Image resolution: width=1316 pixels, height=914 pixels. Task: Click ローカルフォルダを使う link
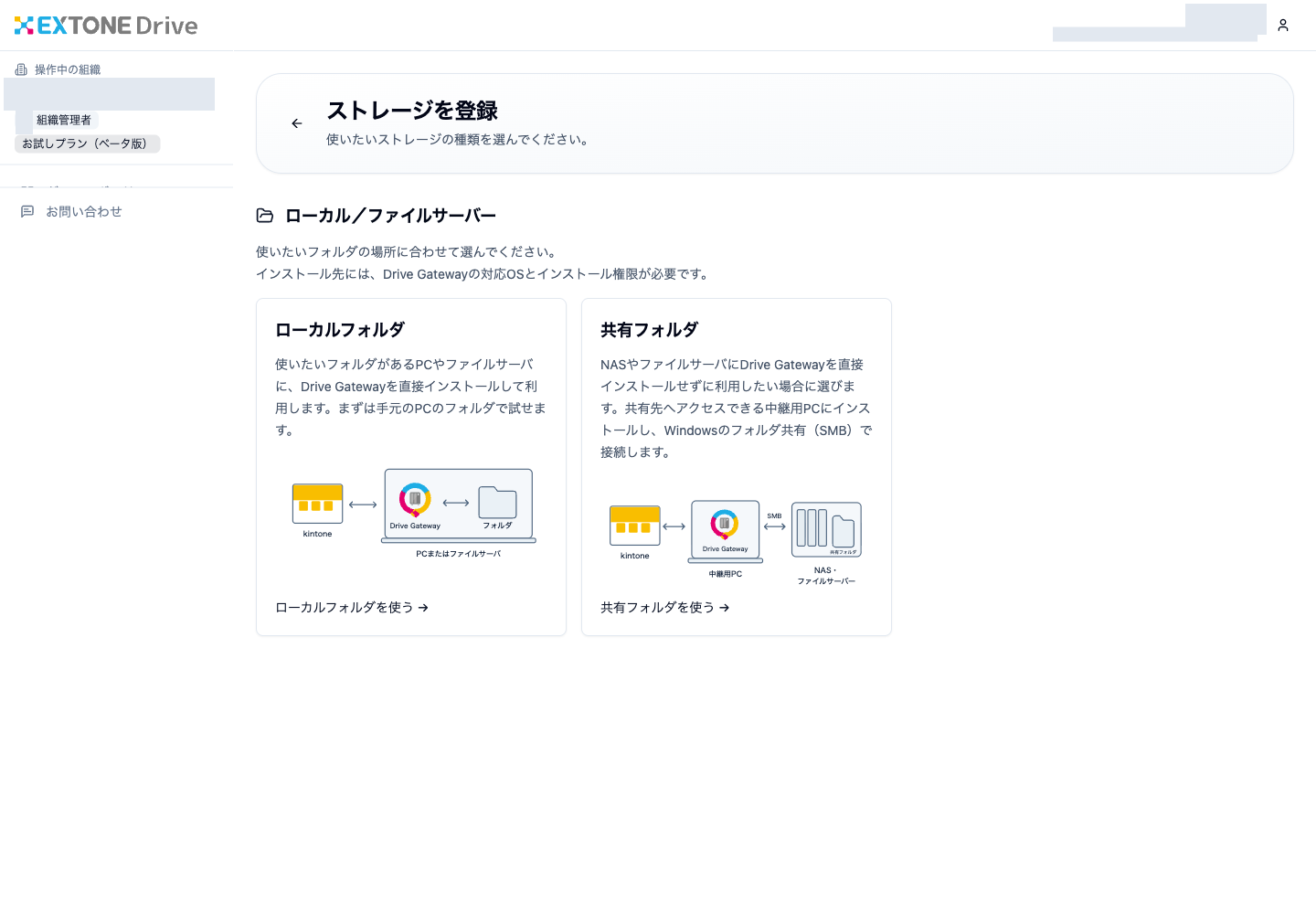coord(352,608)
